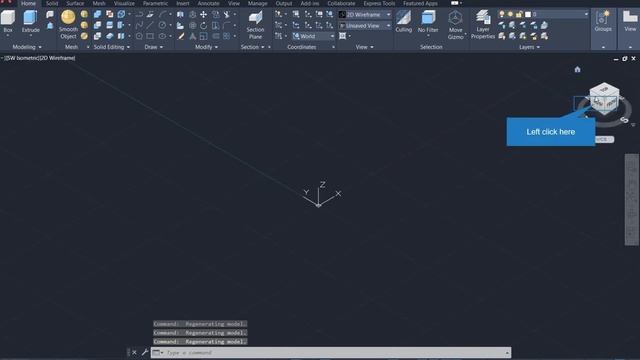Image resolution: width=640 pixels, height=360 pixels.
Task: Click the viewport restore button
Action: point(624,59)
